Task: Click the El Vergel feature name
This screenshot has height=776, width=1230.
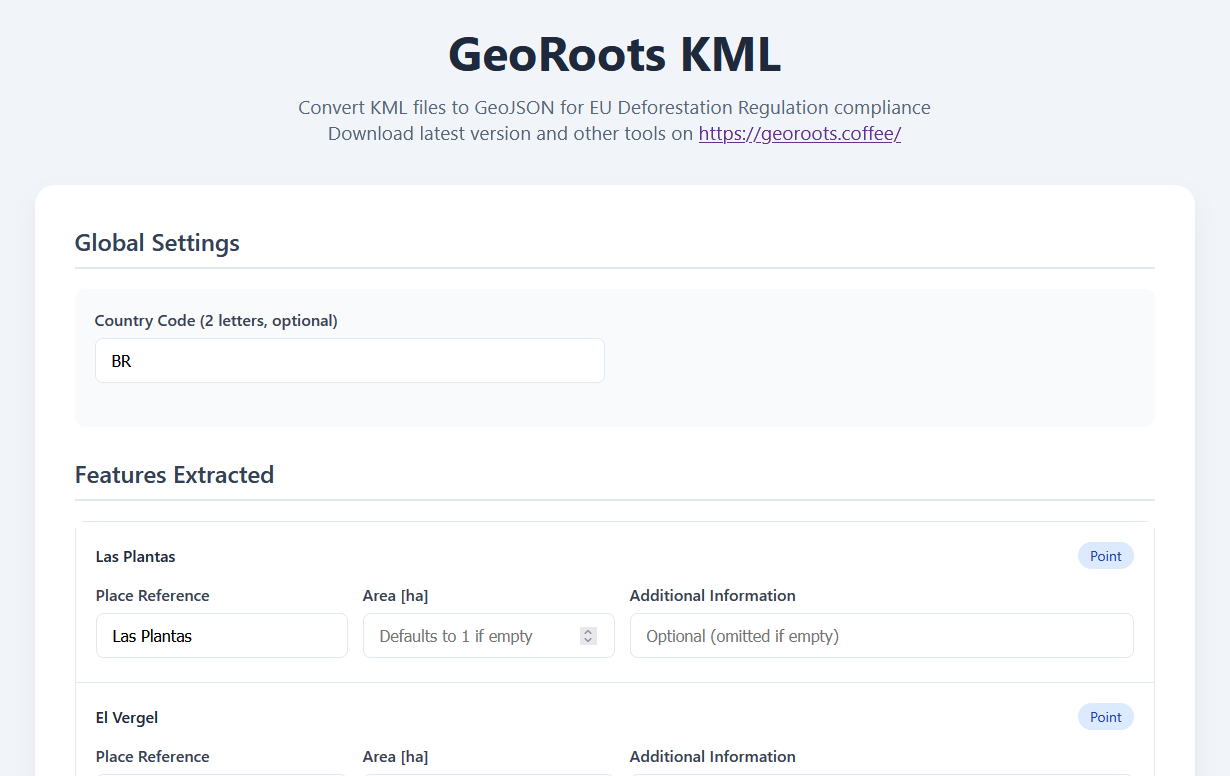Action: click(x=127, y=718)
